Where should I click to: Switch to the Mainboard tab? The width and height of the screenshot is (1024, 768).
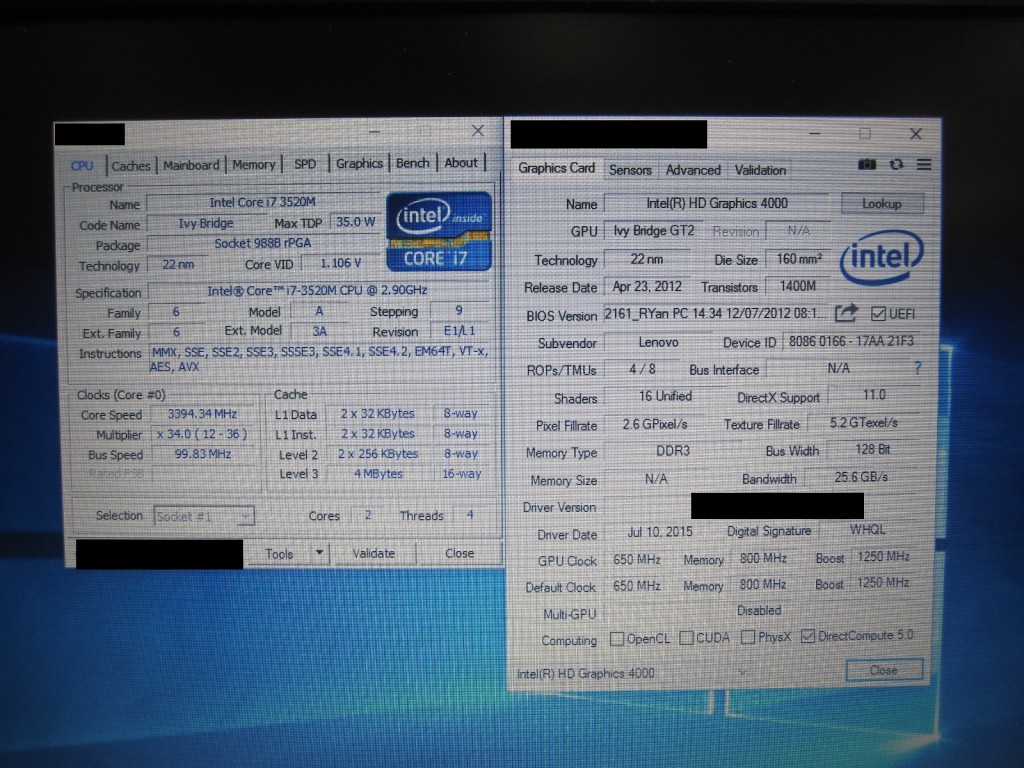click(190, 165)
